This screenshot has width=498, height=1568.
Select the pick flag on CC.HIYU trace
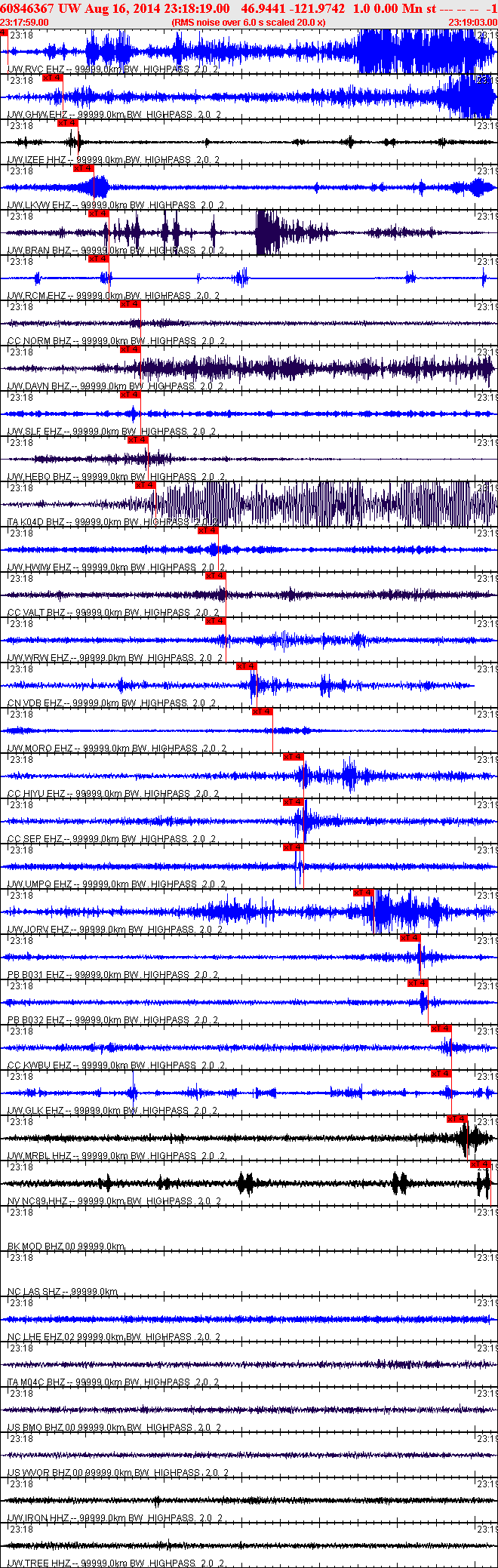coord(294,757)
